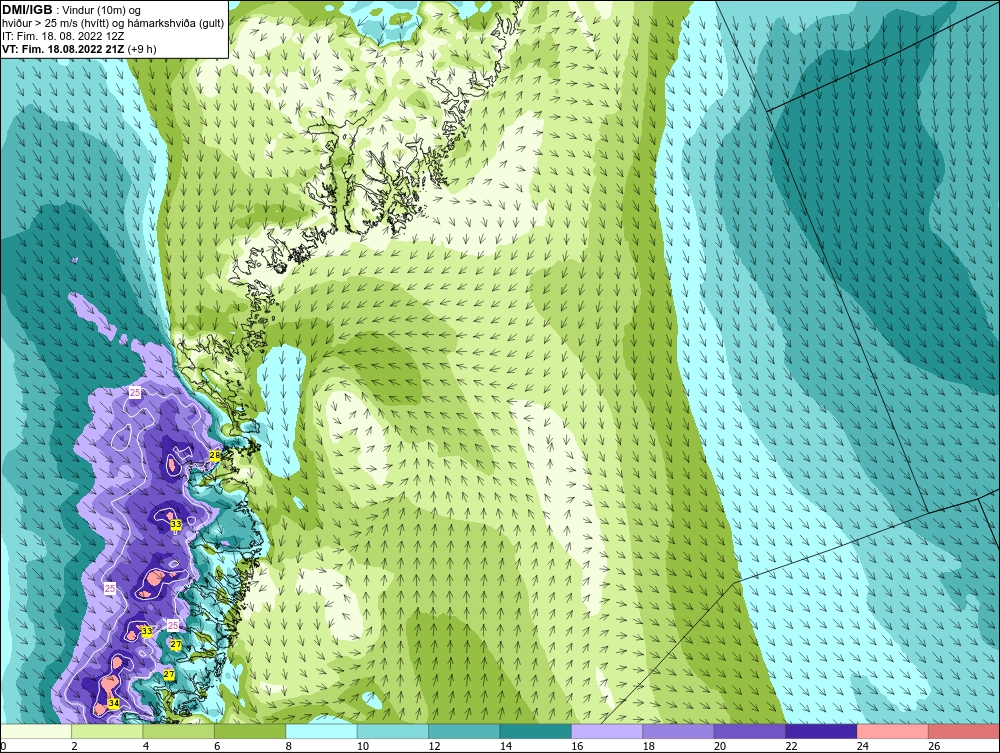The height and width of the screenshot is (753, 1000).
Task: Click the 20–22 m/s purple legend swatch
Action: coord(750,731)
